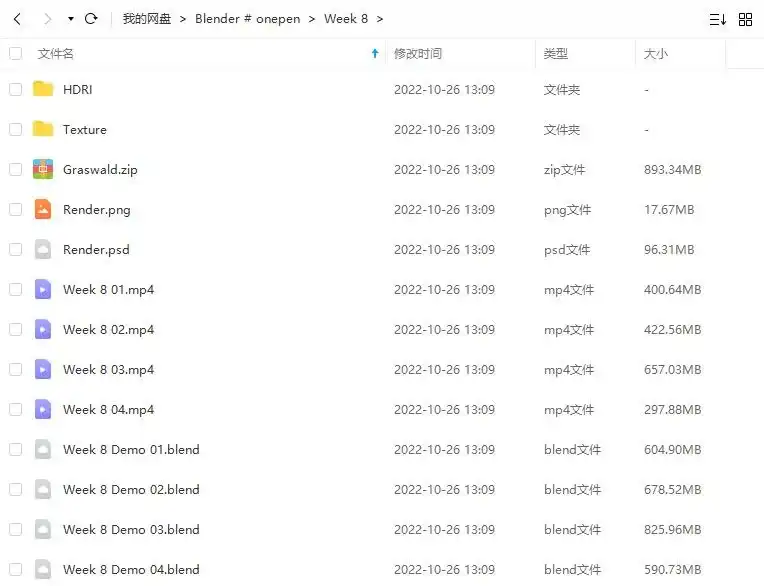The image size is (764, 586).
Task: Click the Week 8 Demo 01.blend file icon
Action: (x=42, y=450)
